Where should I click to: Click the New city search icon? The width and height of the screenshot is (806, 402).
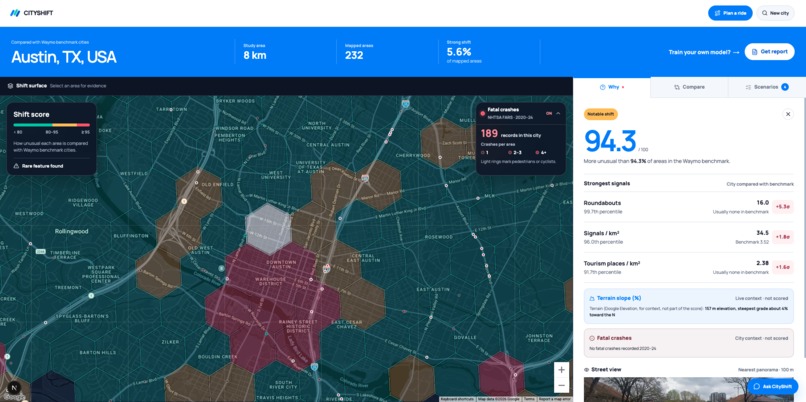pos(765,13)
